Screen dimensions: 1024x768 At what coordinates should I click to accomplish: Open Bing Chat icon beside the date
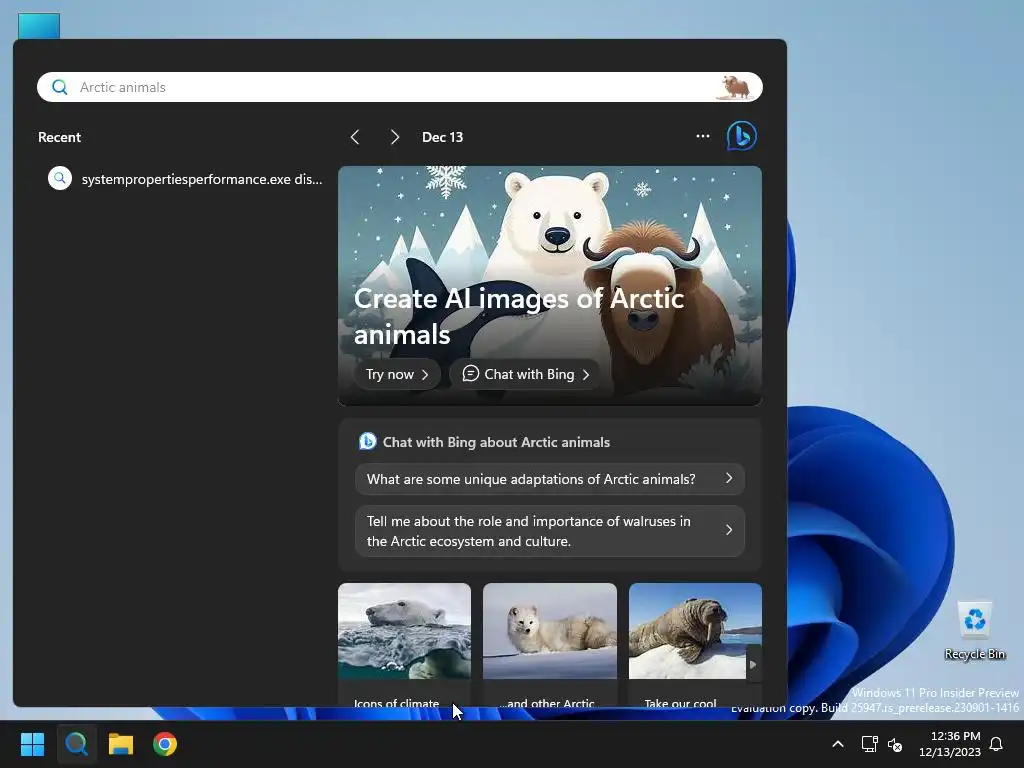coord(741,136)
